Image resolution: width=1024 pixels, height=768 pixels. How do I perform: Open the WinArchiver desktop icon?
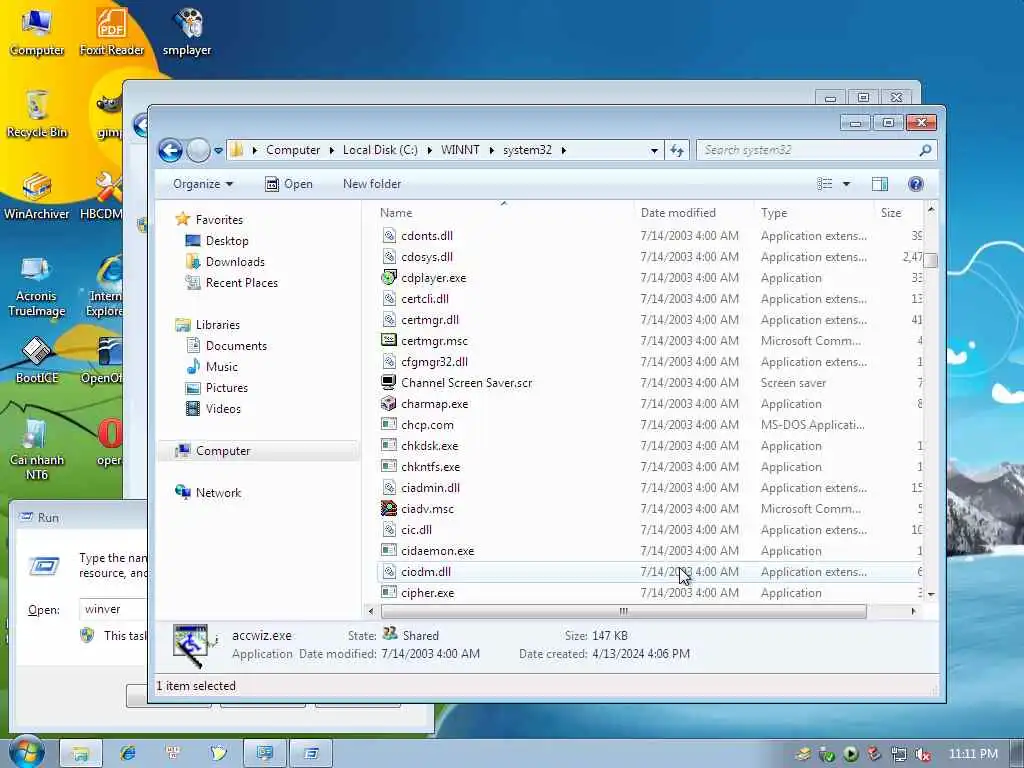point(37,196)
